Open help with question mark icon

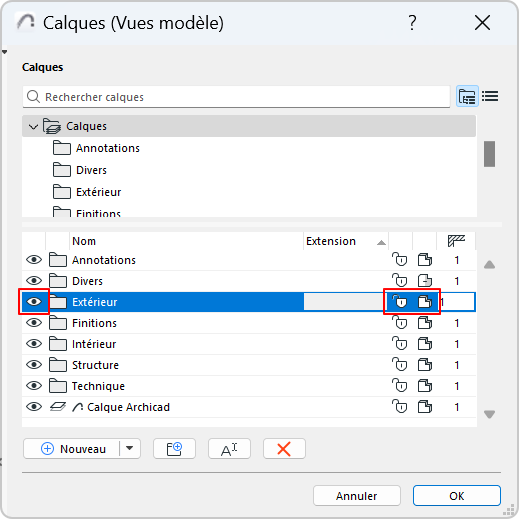pyautogui.click(x=412, y=23)
